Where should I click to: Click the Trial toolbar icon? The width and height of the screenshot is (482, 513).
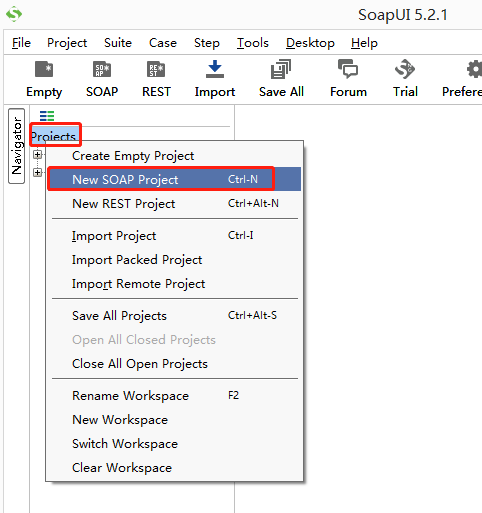405,69
